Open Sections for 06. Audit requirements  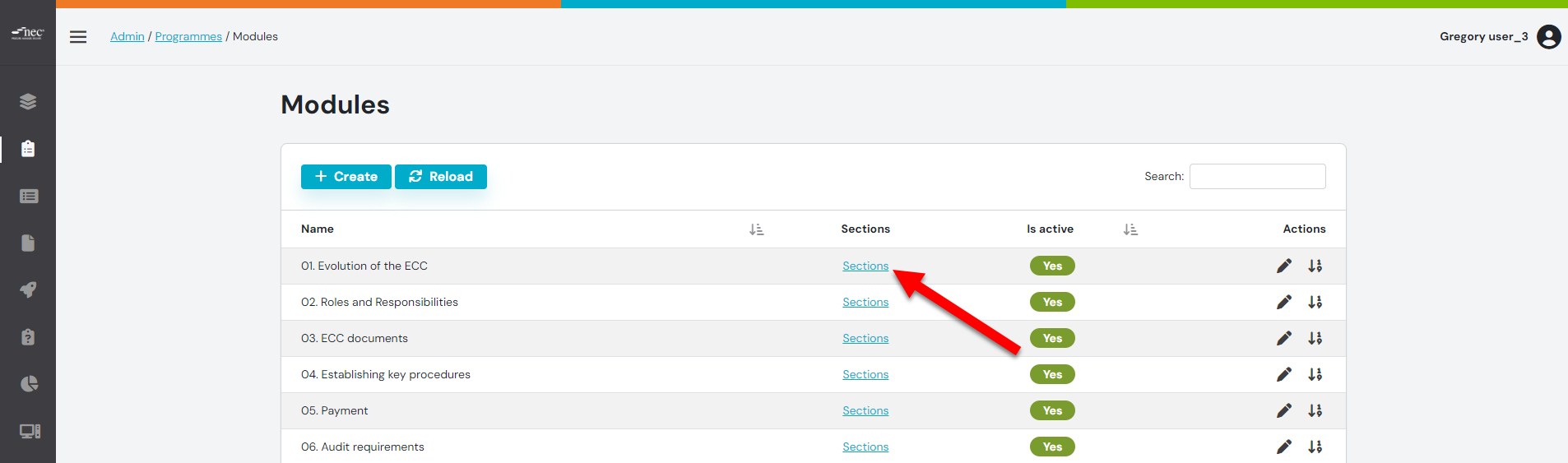tap(865, 447)
